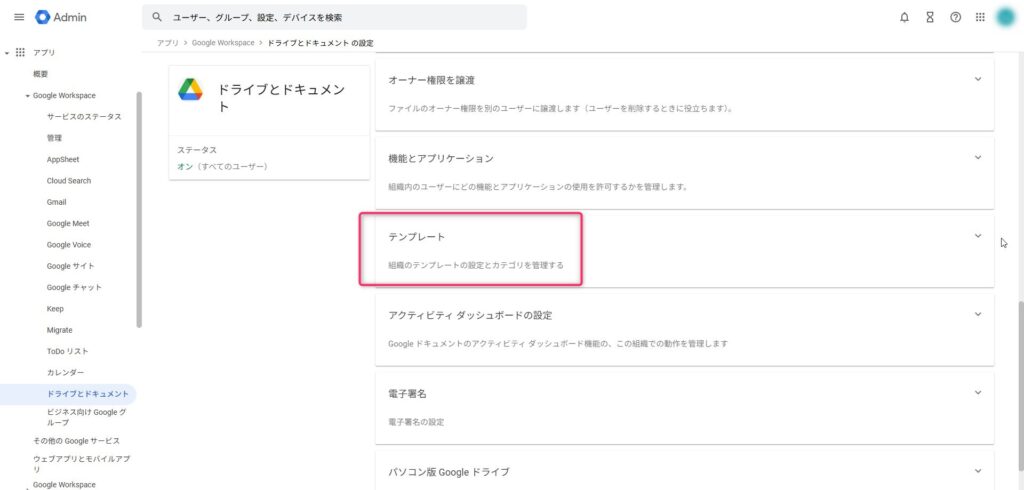Click the オン status link
The width and height of the screenshot is (1024, 490).
[185, 167]
